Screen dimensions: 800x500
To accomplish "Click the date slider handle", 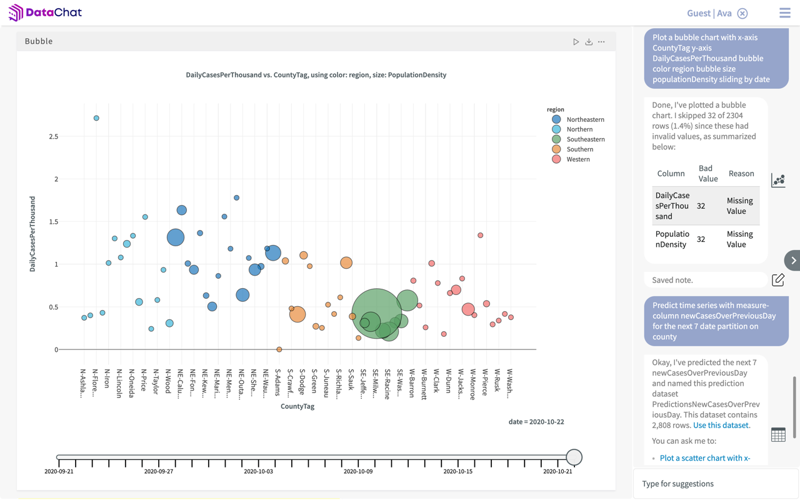I will (x=574, y=457).
